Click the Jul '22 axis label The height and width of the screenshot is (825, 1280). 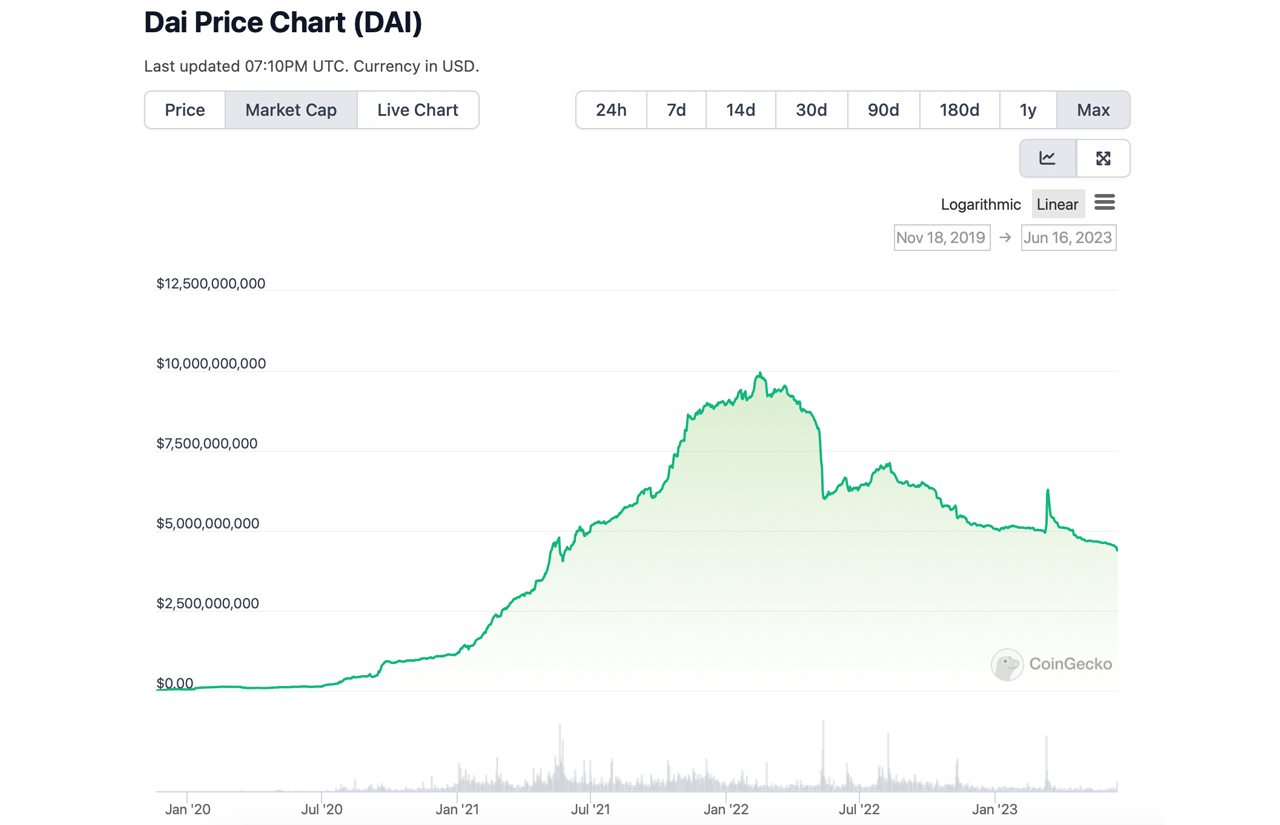[859, 809]
